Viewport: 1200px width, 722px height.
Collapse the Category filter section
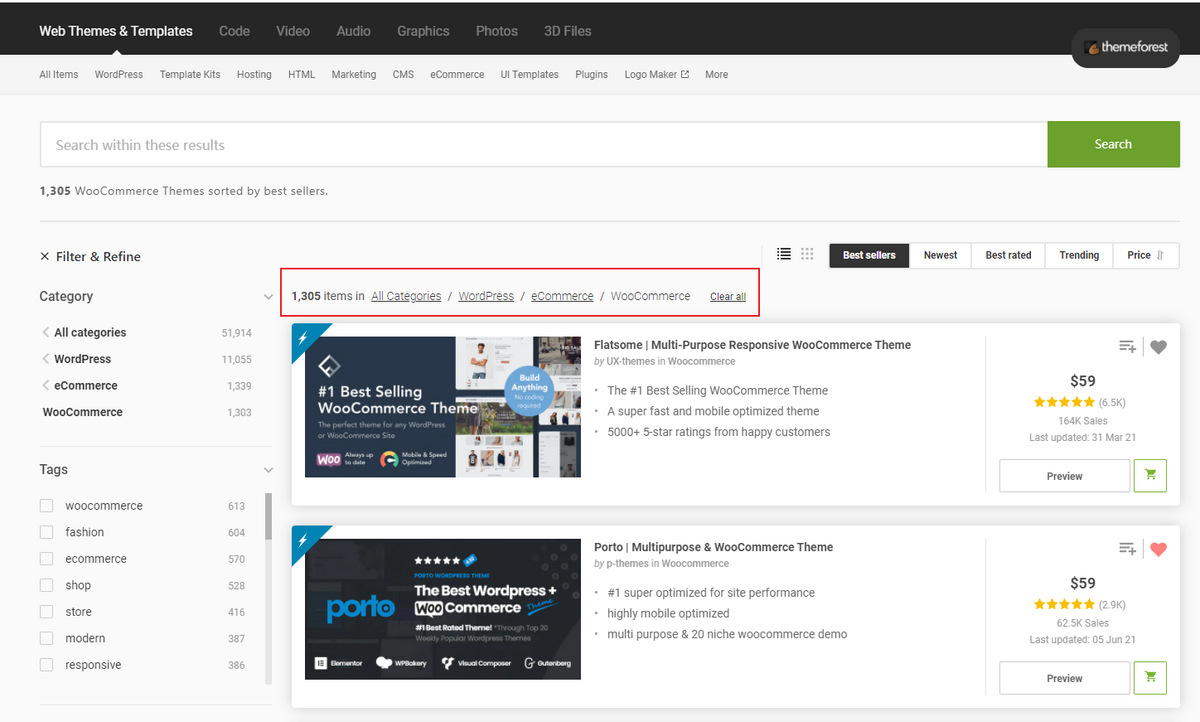pos(268,297)
